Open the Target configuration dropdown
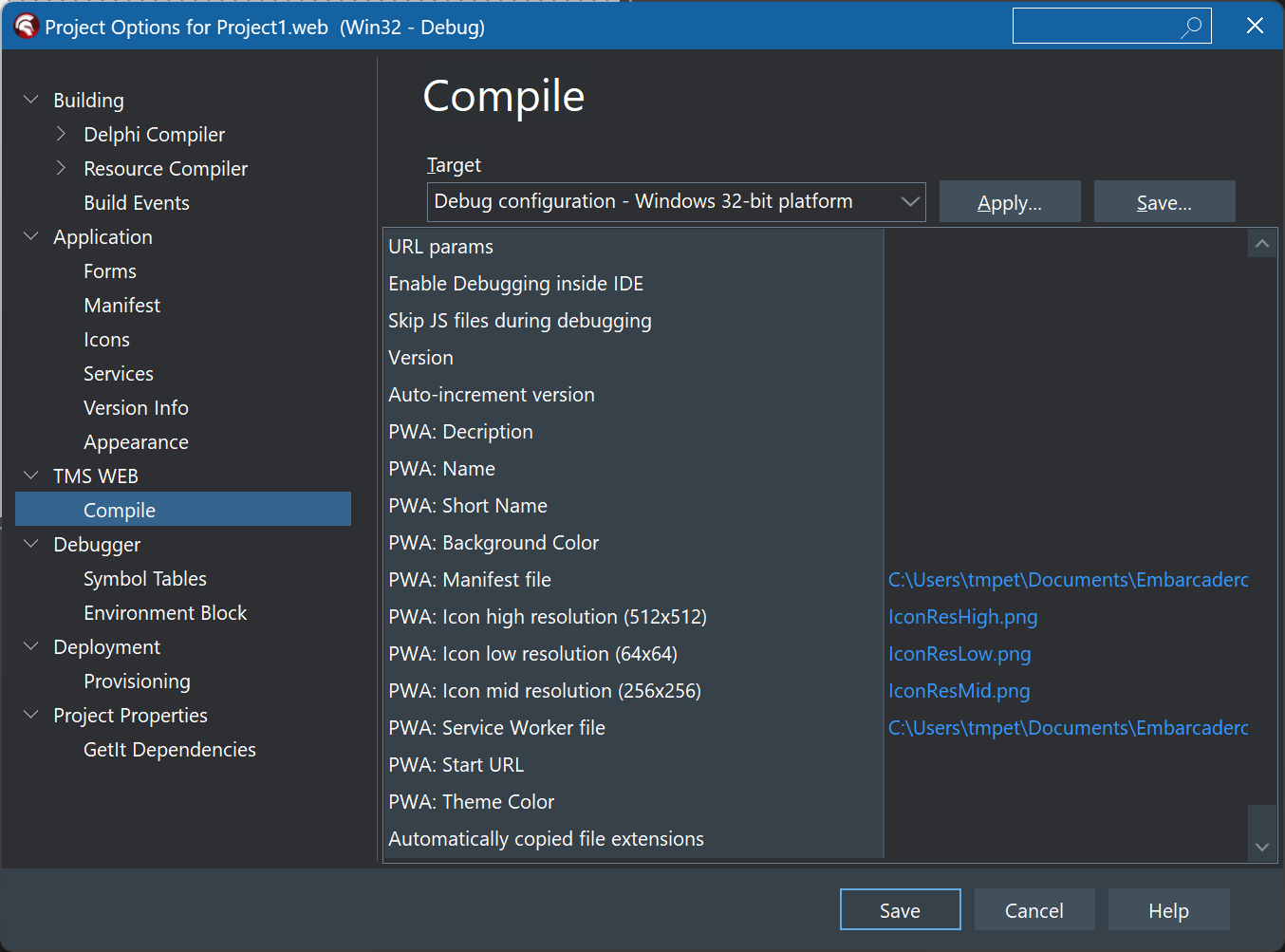Viewport: 1285px width, 952px height. click(676, 202)
